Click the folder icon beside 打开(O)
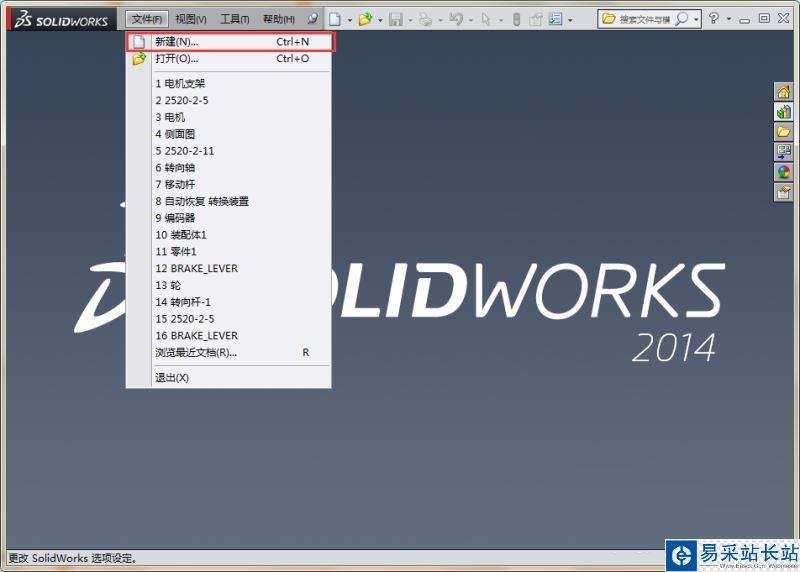 click(x=139, y=59)
